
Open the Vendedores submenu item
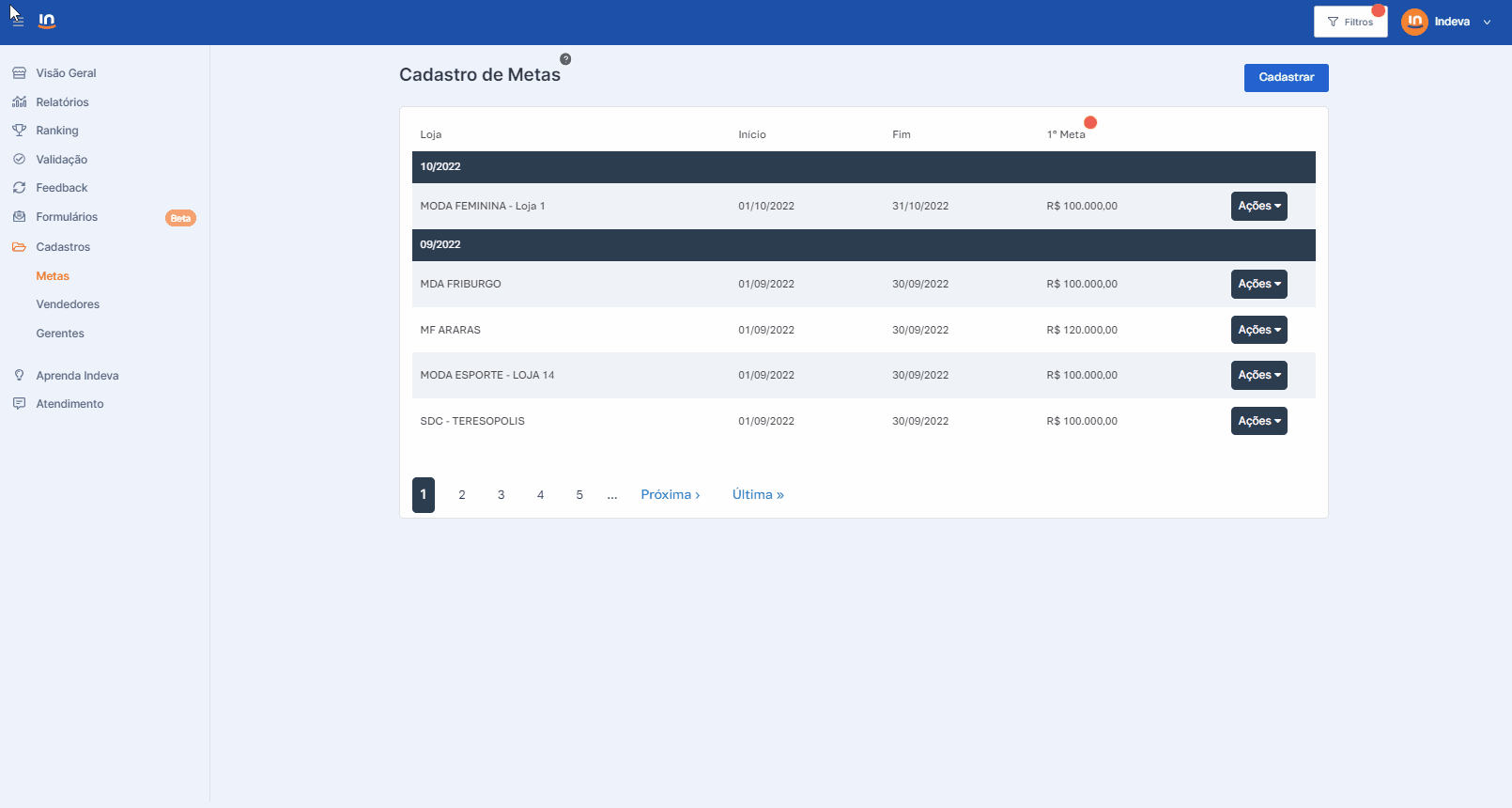68,304
